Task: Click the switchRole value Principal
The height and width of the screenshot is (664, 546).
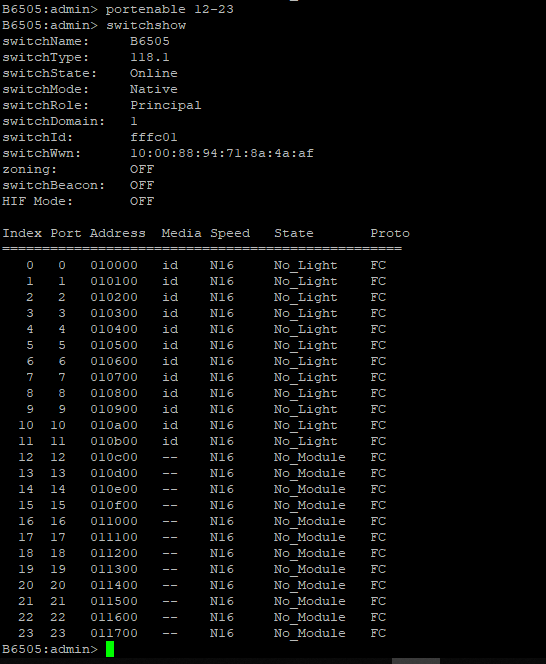Action: 166,105
